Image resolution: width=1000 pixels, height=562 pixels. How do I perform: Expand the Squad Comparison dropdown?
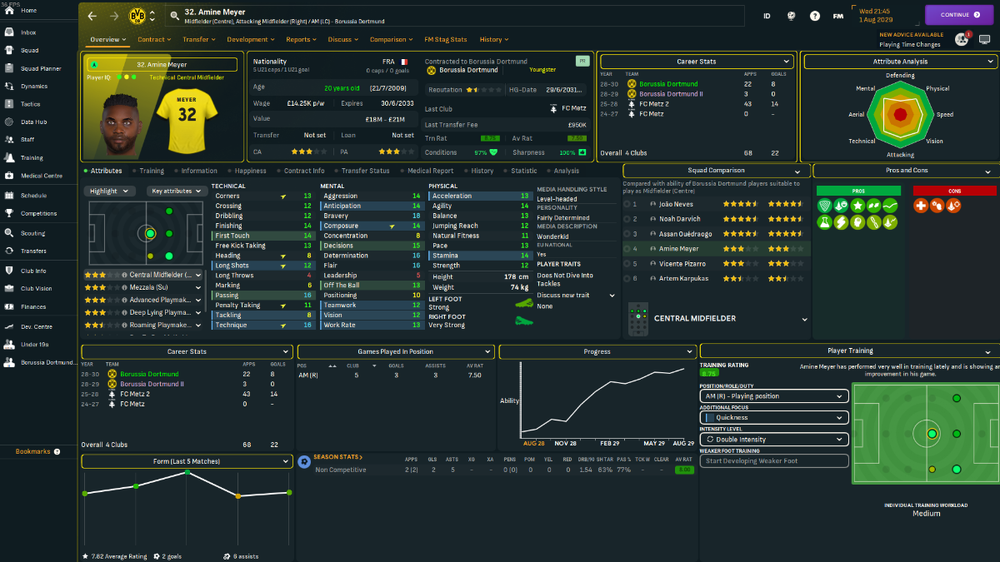[716, 170]
